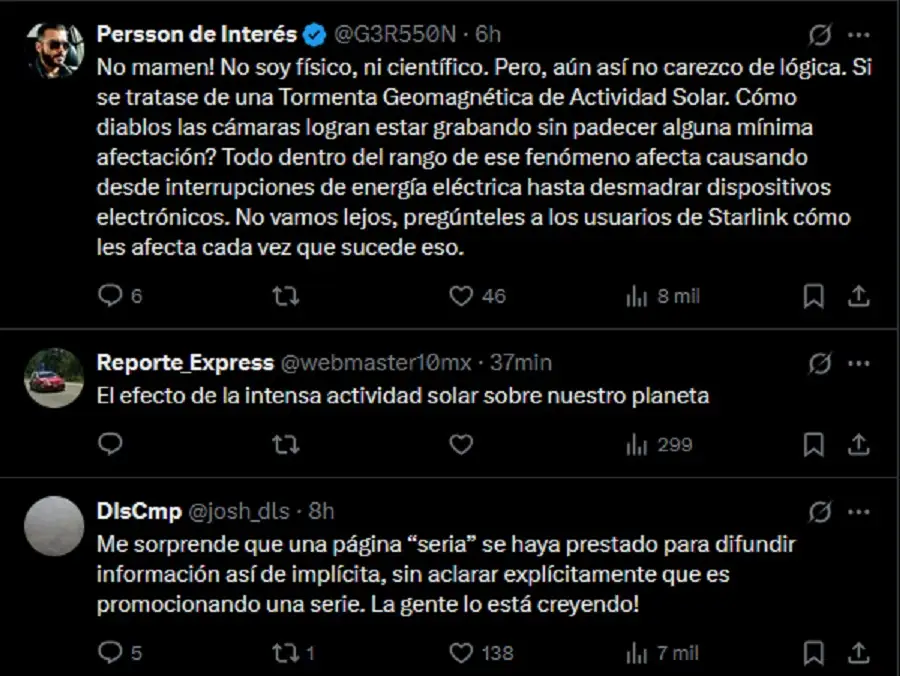
Task: Like the Reporte_Express tweet
Action: (x=461, y=444)
